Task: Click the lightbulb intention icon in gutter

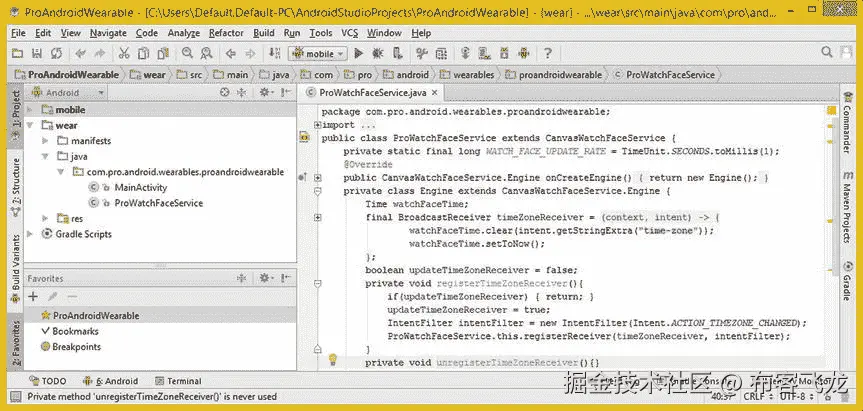Action: pyautogui.click(x=332, y=359)
